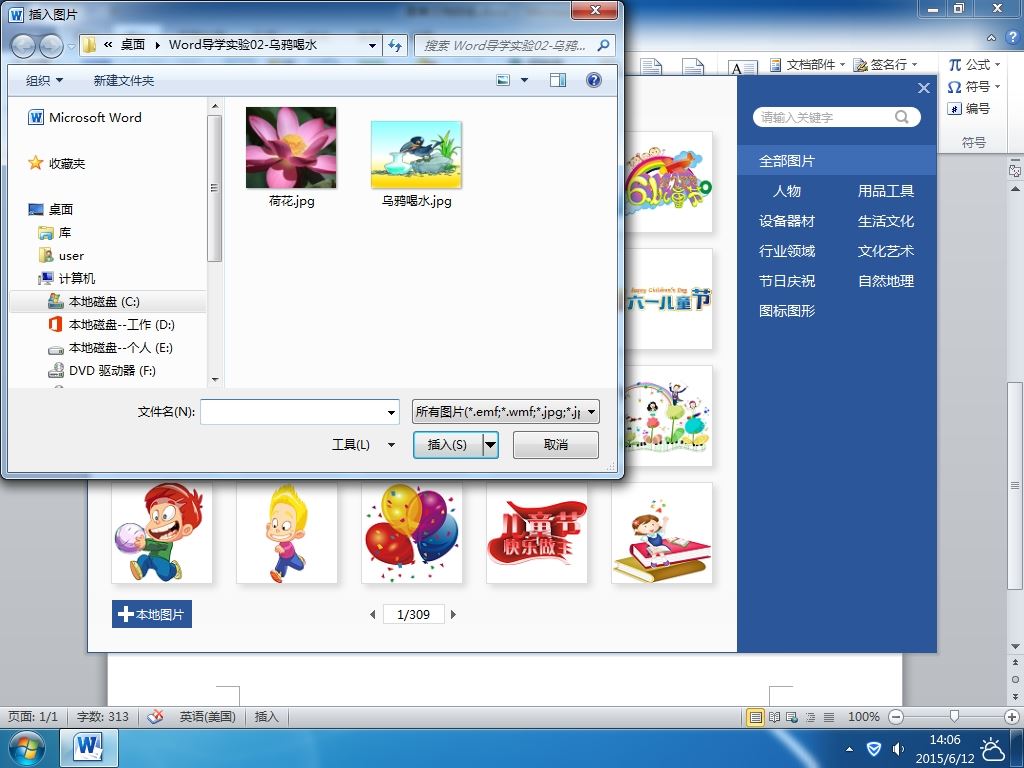
Task: Open the view options dropdown arrow
Action: (524, 80)
